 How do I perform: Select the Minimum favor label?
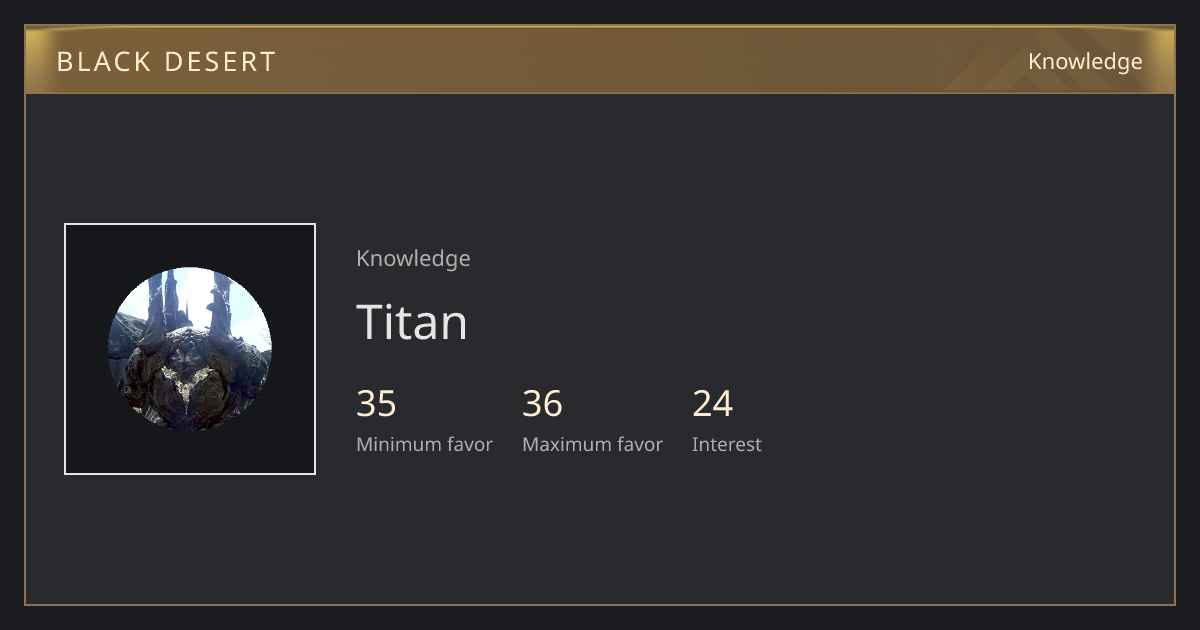point(424,445)
